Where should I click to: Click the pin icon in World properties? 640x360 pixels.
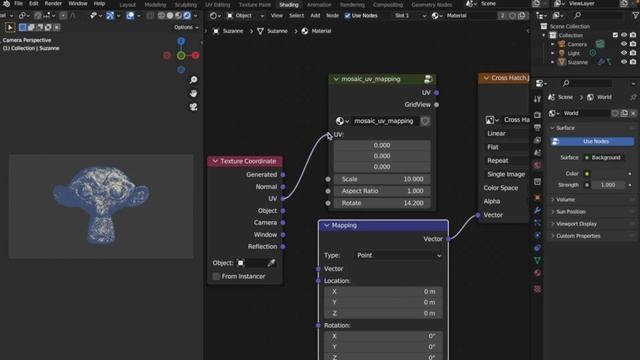click(633, 97)
